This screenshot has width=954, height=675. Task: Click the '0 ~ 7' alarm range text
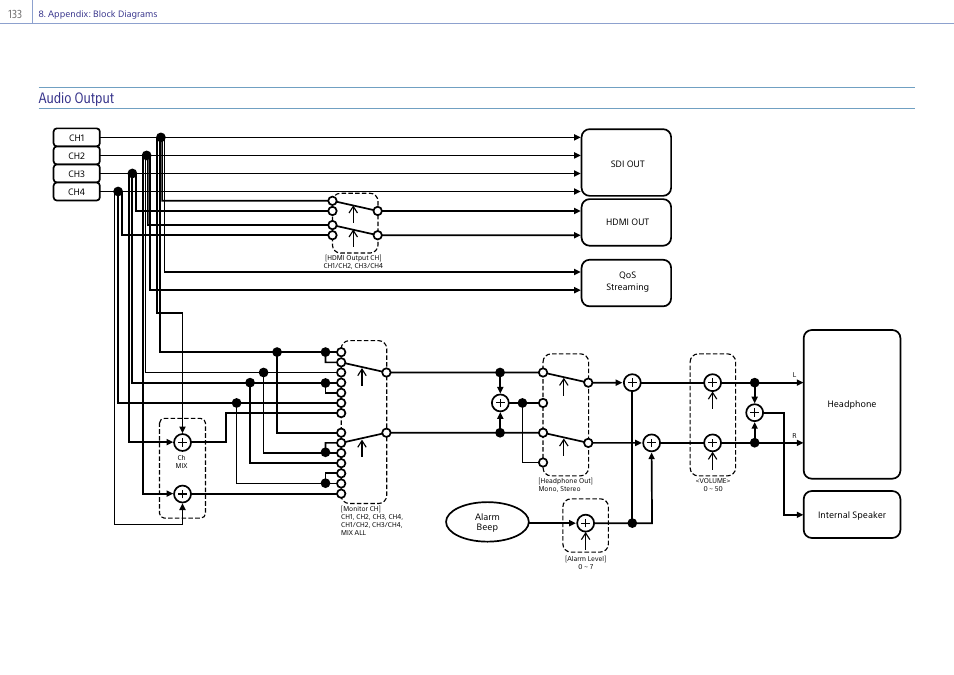(585, 566)
